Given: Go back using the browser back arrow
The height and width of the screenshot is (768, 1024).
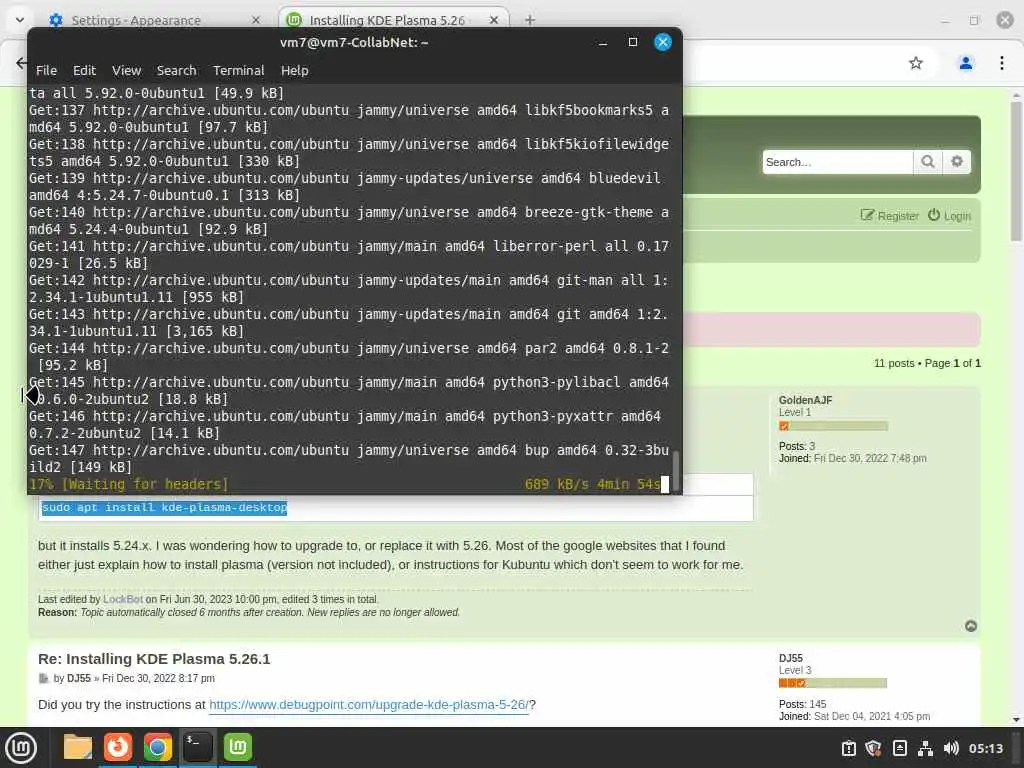Looking at the screenshot, I should coord(22,63).
